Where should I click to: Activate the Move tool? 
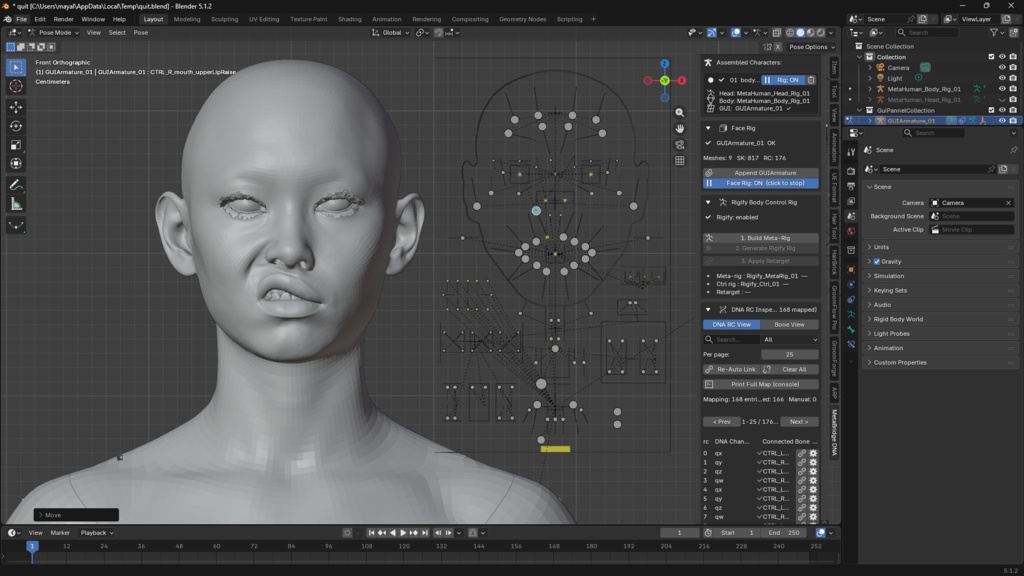pos(16,106)
